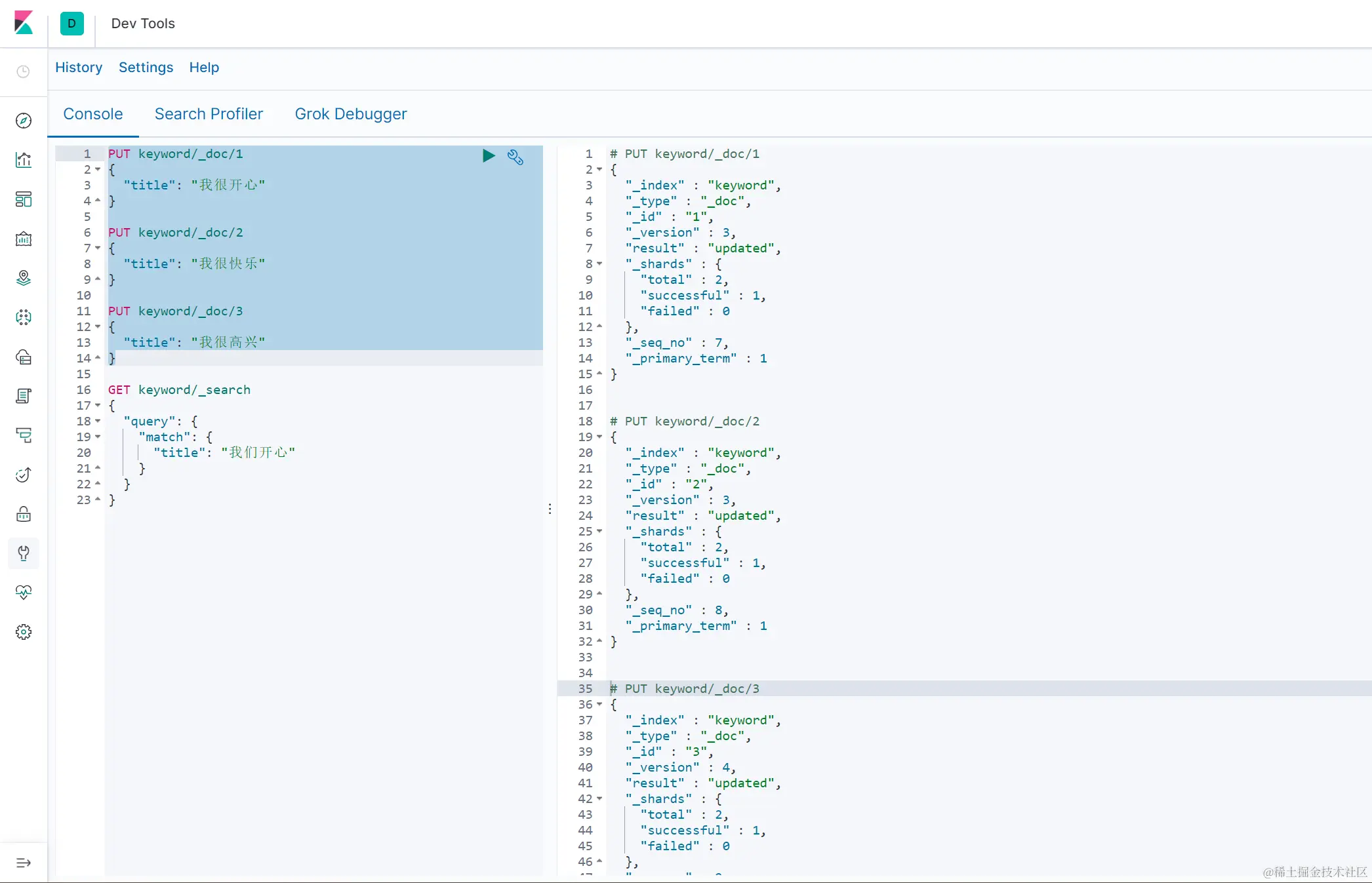Click the output comment # PUT keyword/_doc/2
The width and height of the screenshot is (1372, 883).
pyautogui.click(x=685, y=421)
